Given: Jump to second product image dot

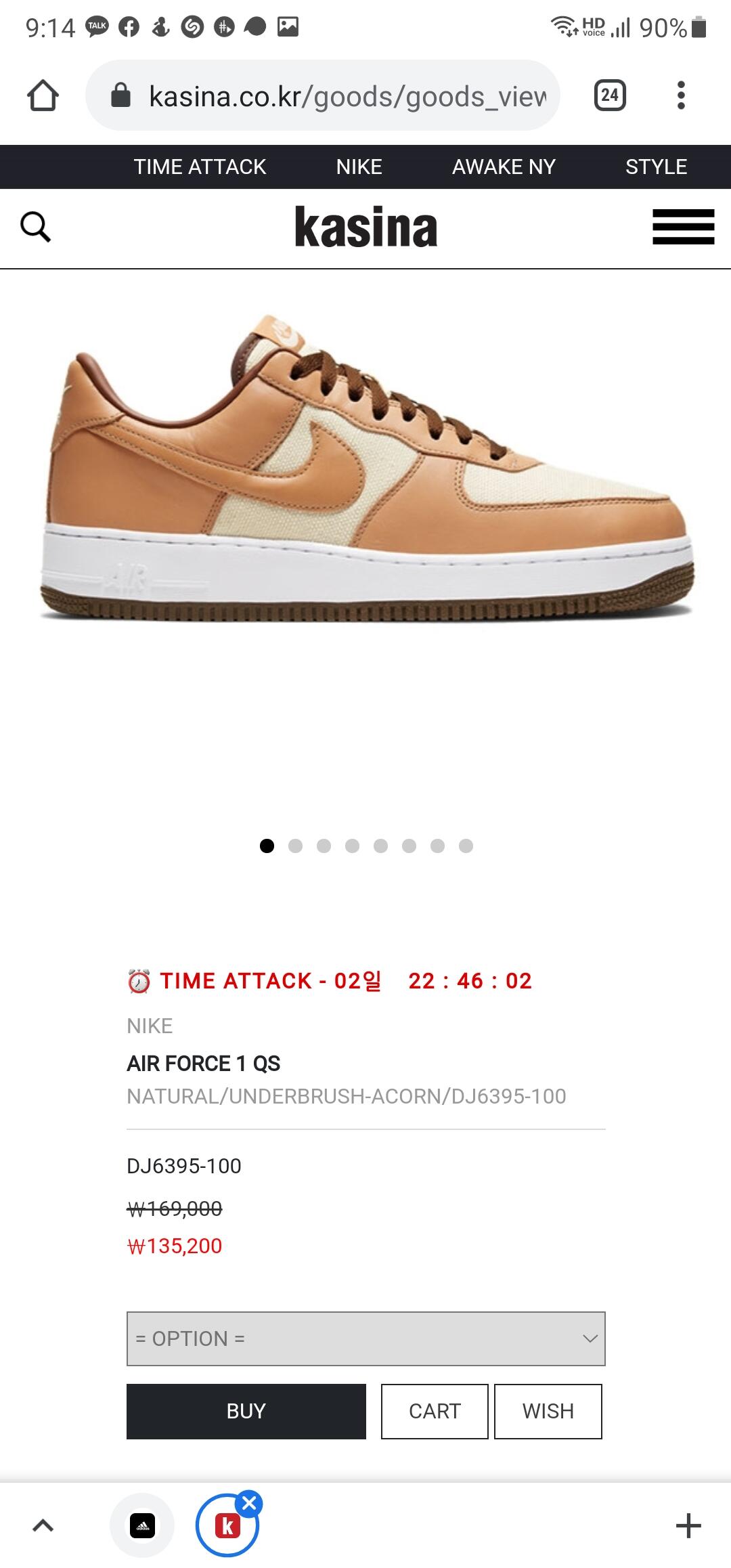Looking at the screenshot, I should pos(295,846).
